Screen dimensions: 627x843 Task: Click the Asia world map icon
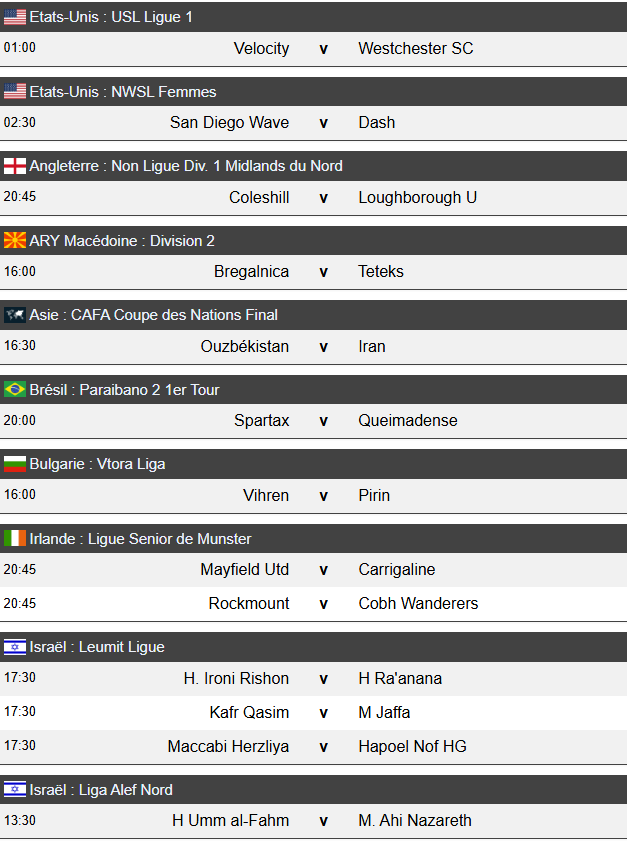point(15,315)
